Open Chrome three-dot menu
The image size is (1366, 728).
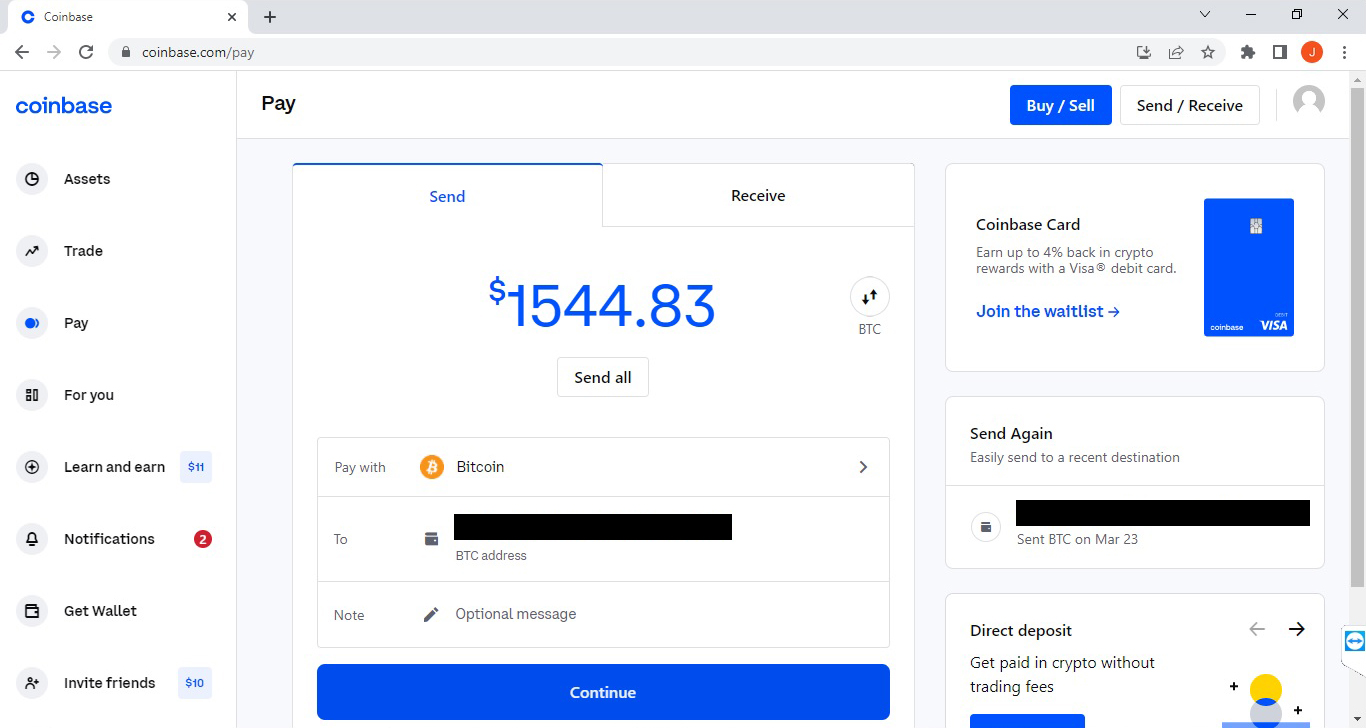click(x=1344, y=52)
